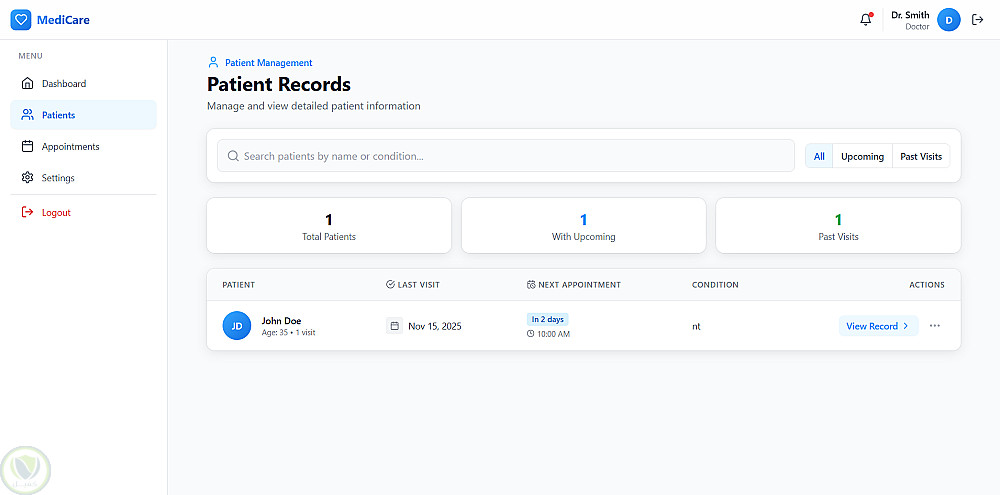1000x495 pixels.
Task: Click the ACTIONS column header
Action: 927,284
